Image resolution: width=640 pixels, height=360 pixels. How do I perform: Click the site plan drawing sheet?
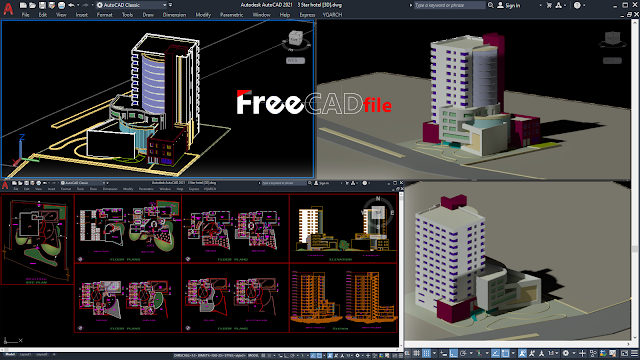click(x=38, y=239)
